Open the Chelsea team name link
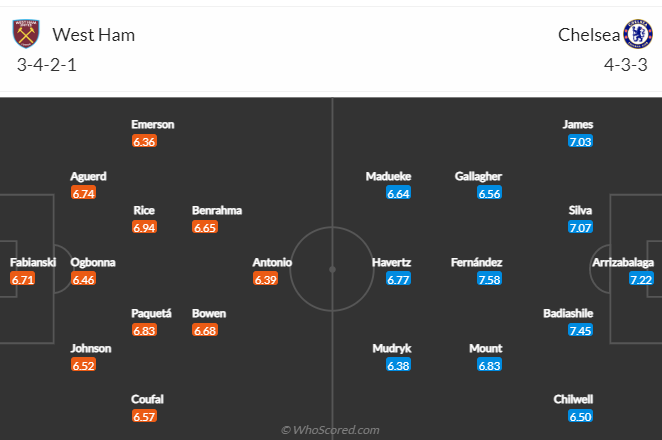 [589, 35]
